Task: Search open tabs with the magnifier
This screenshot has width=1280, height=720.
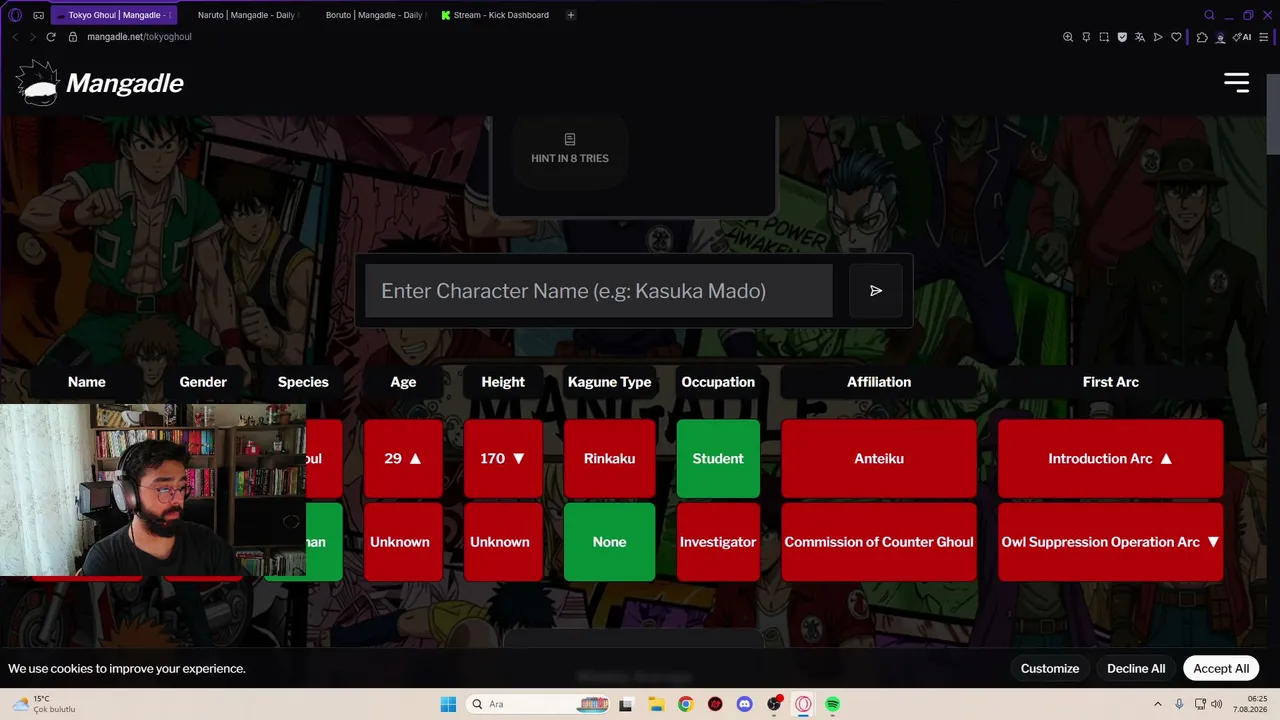Action: click(1209, 15)
